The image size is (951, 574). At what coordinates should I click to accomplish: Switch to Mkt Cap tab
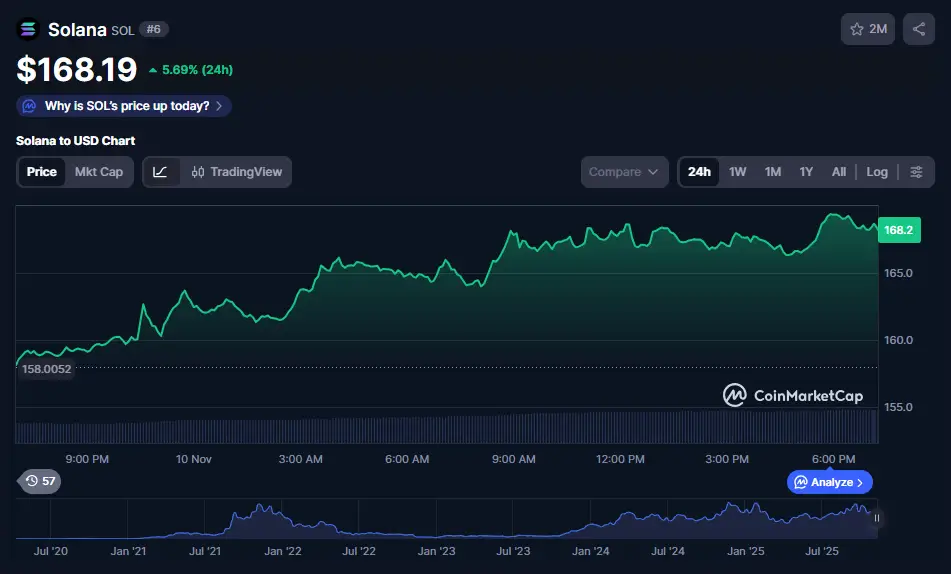pos(99,172)
